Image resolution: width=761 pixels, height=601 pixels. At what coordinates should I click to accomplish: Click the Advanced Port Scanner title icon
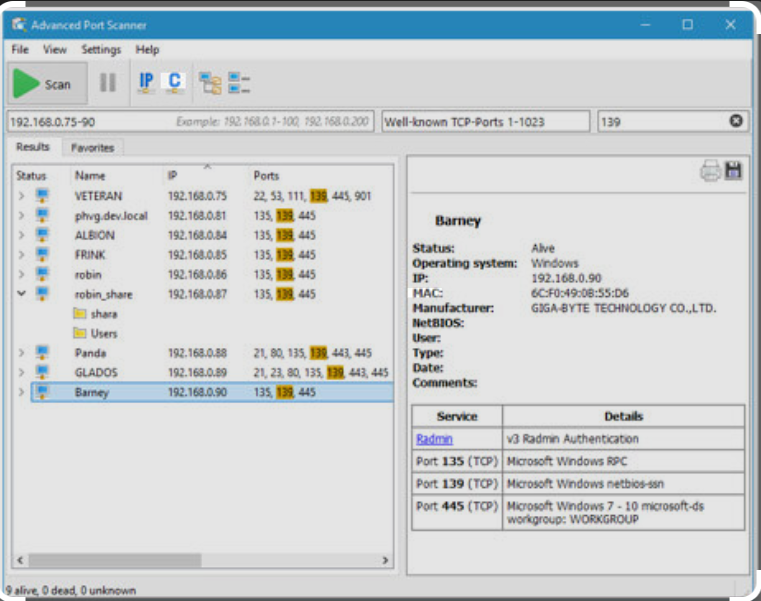[x=19, y=24]
